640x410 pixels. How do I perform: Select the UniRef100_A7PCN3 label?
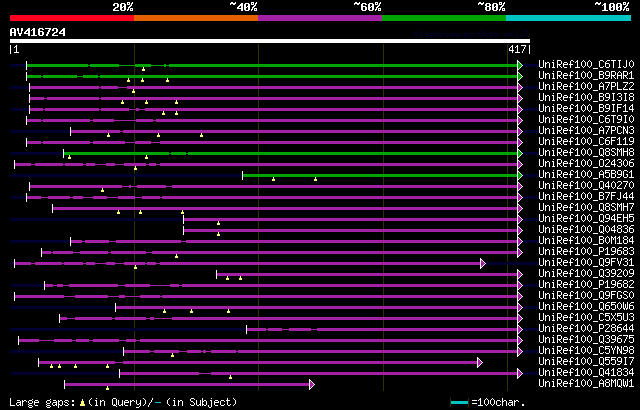pos(586,131)
